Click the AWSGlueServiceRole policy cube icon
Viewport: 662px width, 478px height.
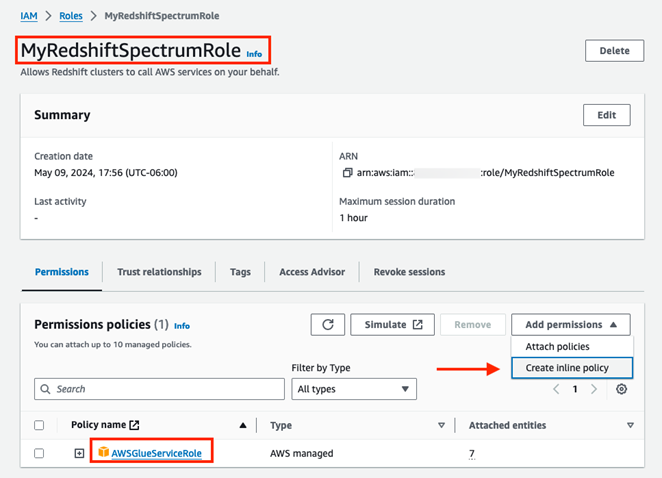pyautogui.click(x=103, y=452)
